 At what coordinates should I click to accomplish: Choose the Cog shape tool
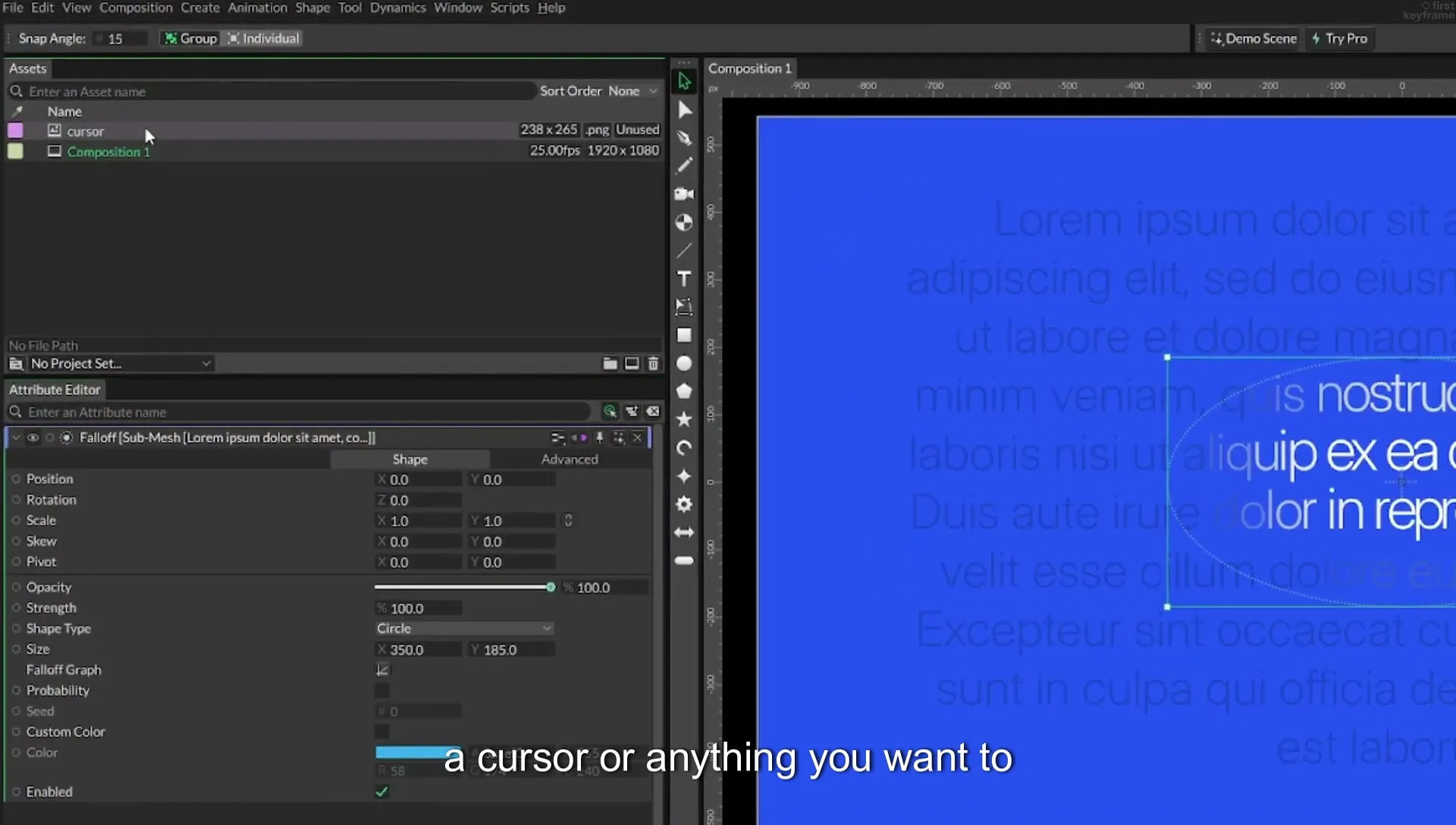coord(684,504)
